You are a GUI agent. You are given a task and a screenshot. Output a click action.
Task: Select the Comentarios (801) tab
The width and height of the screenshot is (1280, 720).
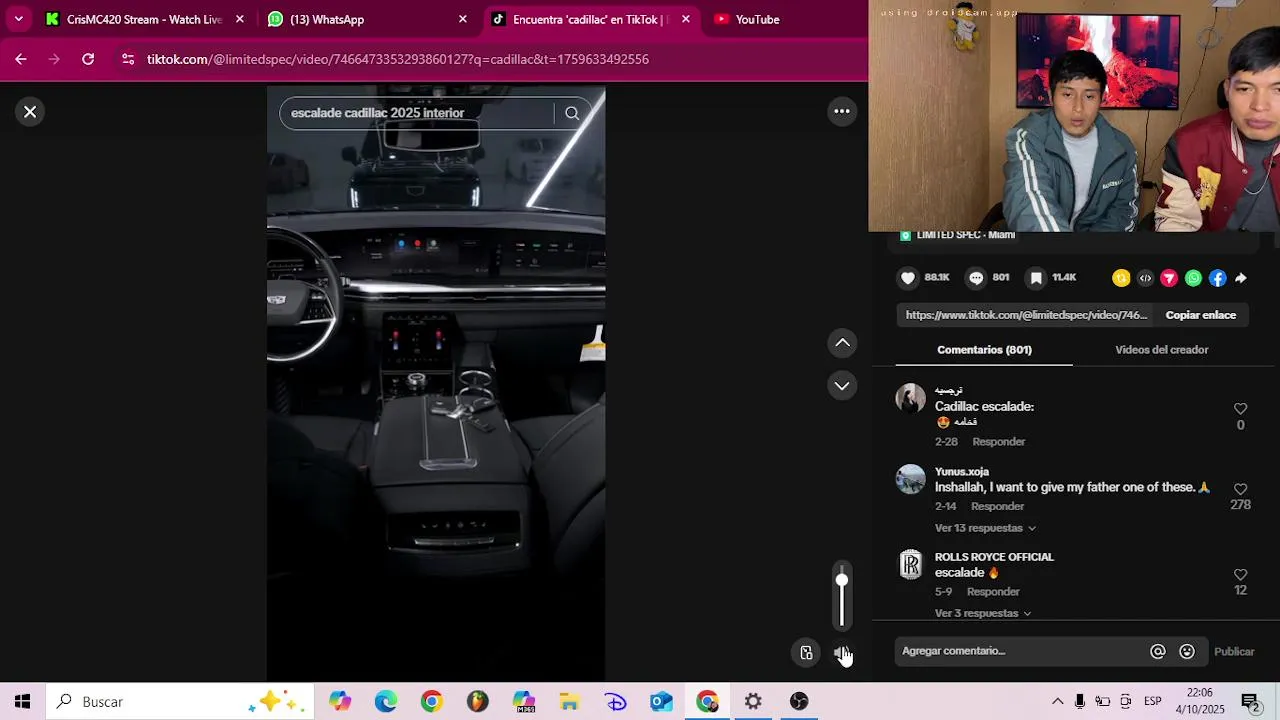tap(984, 350)
